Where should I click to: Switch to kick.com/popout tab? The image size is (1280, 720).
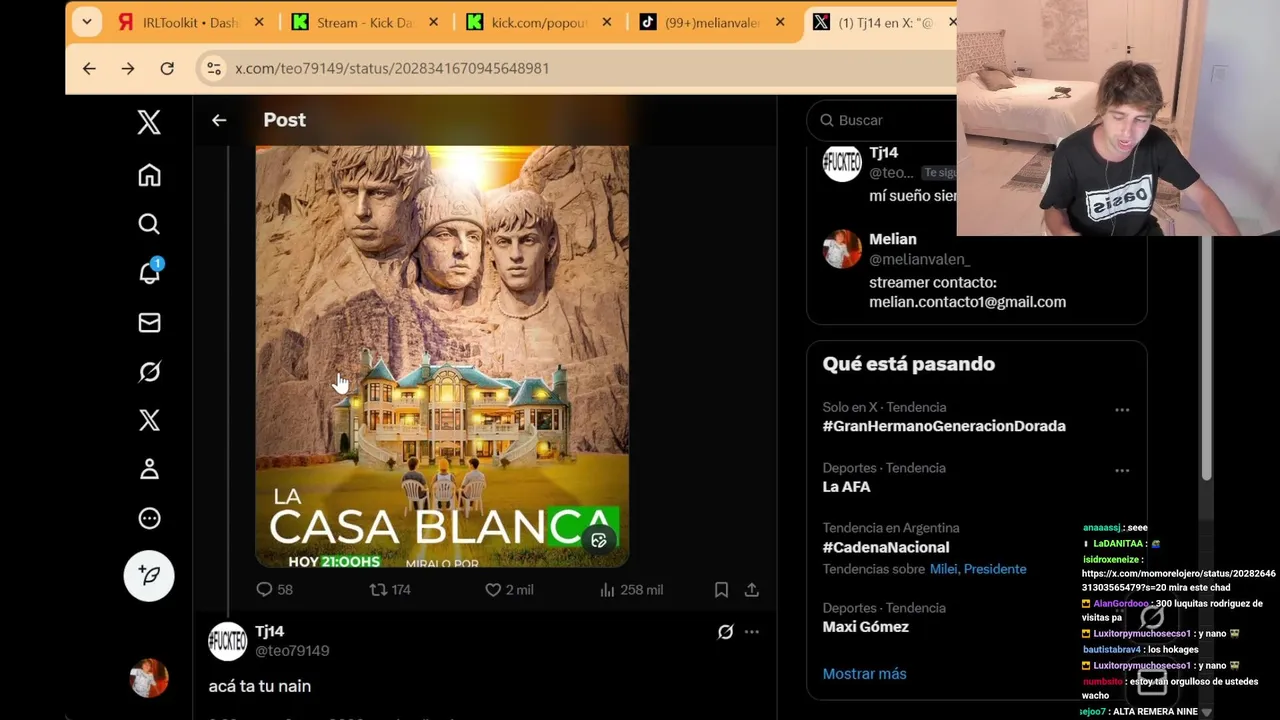point(540,22)
